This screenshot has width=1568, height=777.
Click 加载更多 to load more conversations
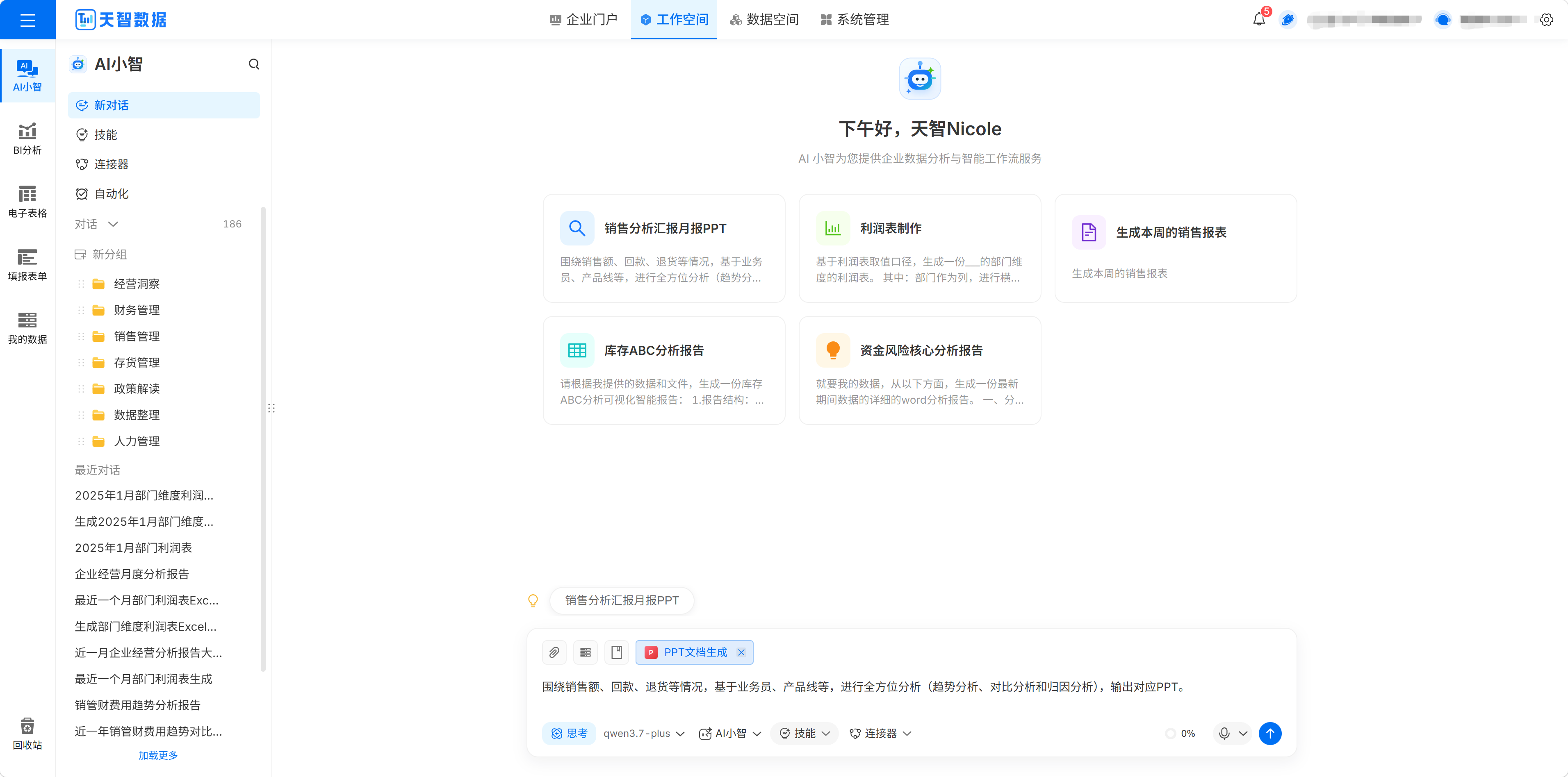[157, 755]
